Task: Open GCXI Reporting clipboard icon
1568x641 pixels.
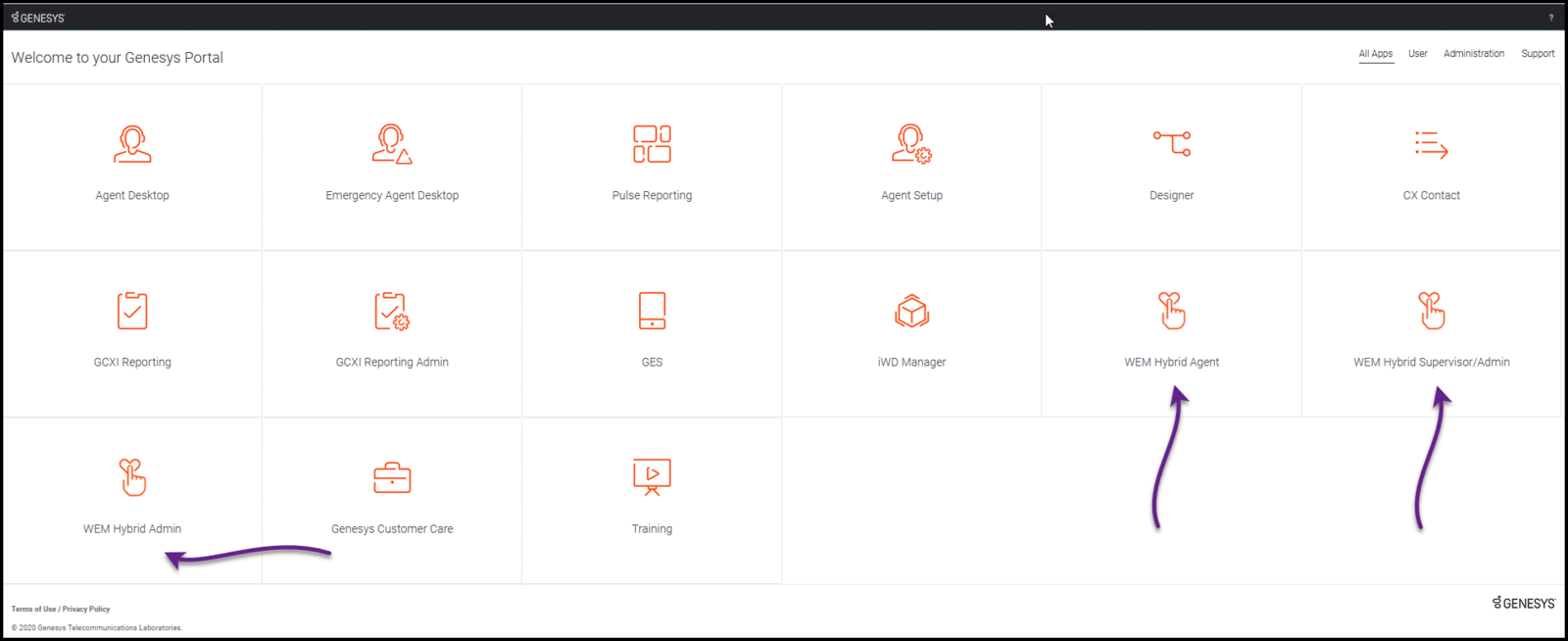Action: click(x=132, y=311)
